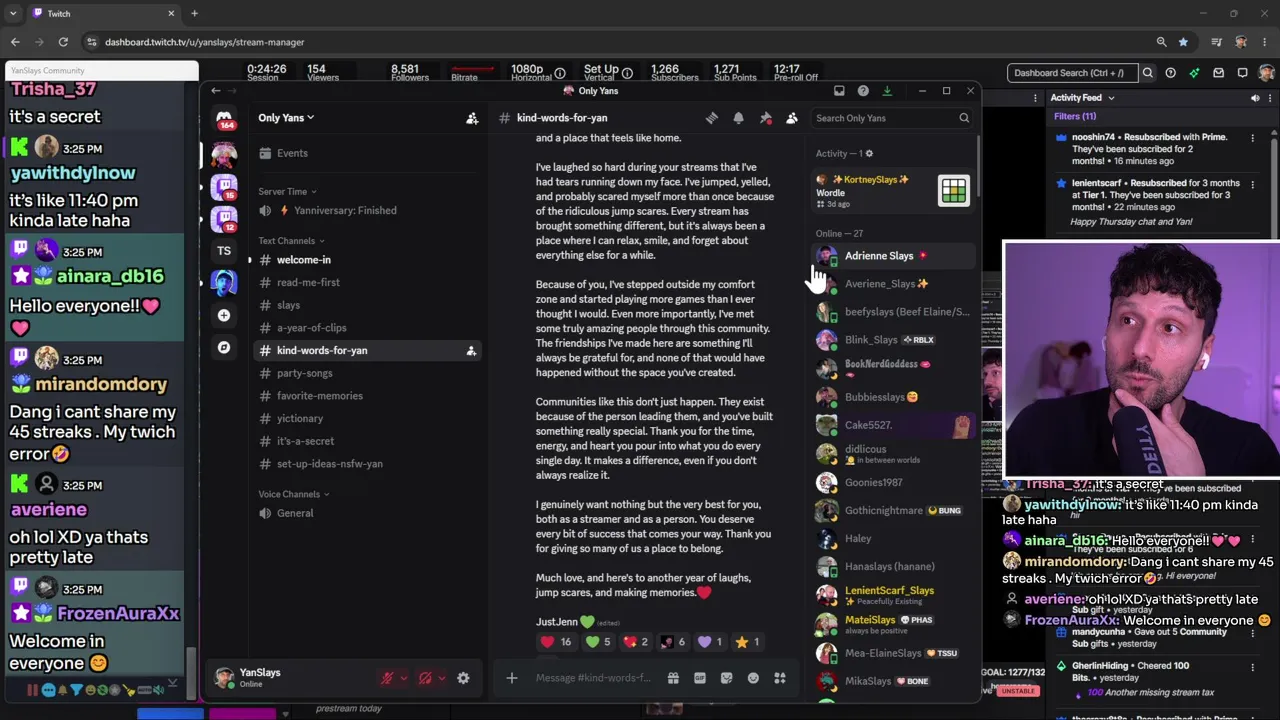The width and height of the screenshot is (1280, 720).
Task: Toggle the purple heart reaction
Action: pyautogui.click(x=709, y=642)
